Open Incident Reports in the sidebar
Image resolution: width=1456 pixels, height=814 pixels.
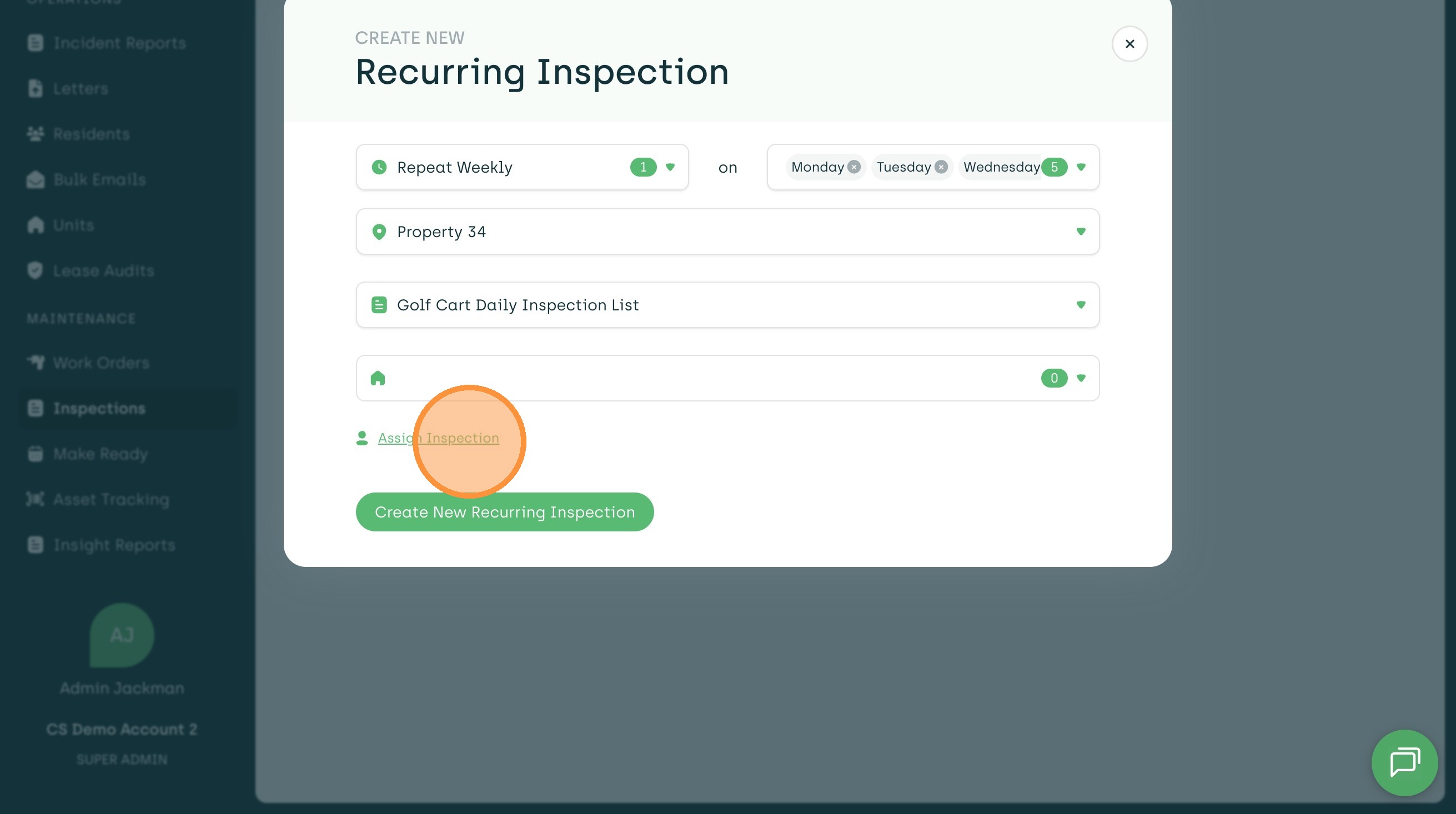click(x=119, y=43)
